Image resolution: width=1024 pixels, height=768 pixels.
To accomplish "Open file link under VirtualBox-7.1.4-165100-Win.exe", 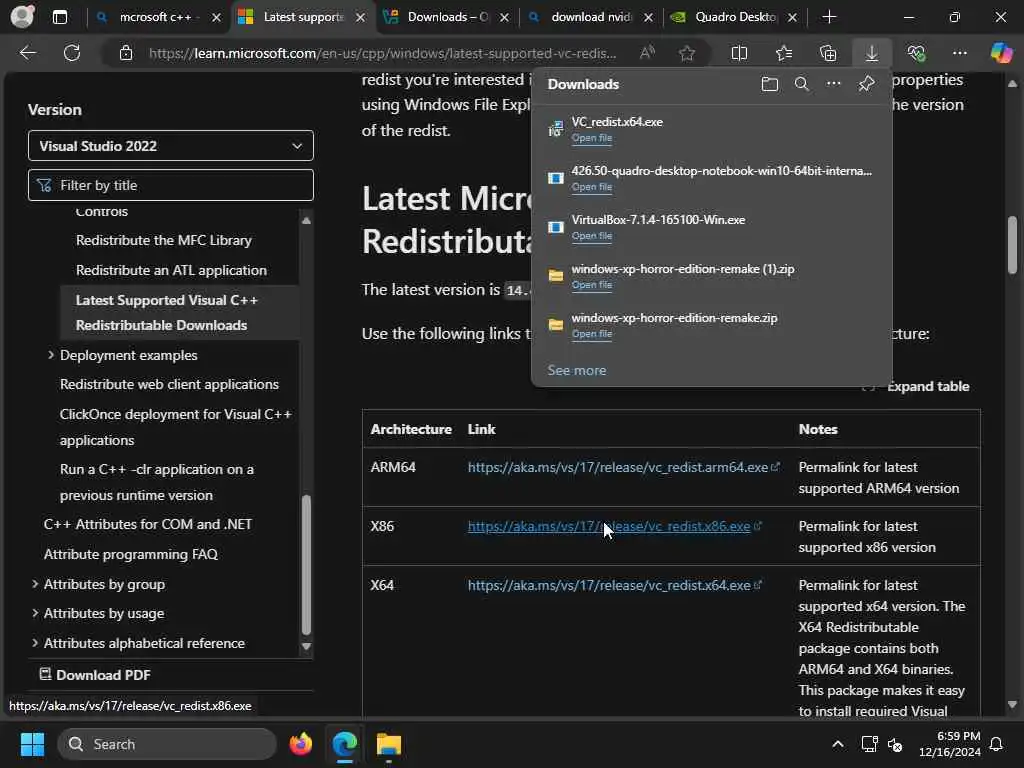I will 592,236.
